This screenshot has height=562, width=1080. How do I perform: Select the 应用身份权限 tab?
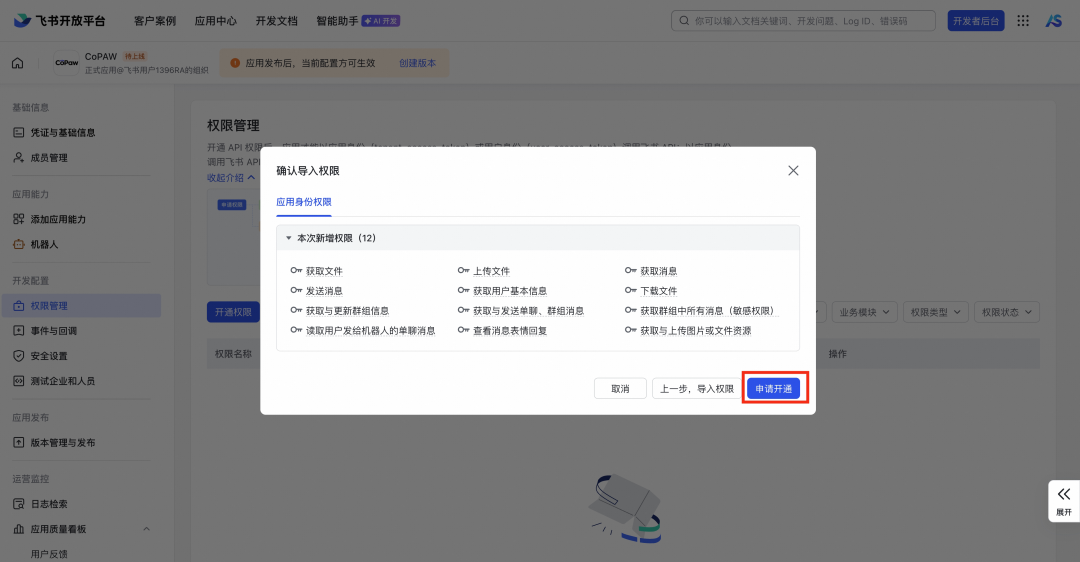pos(304,202)
